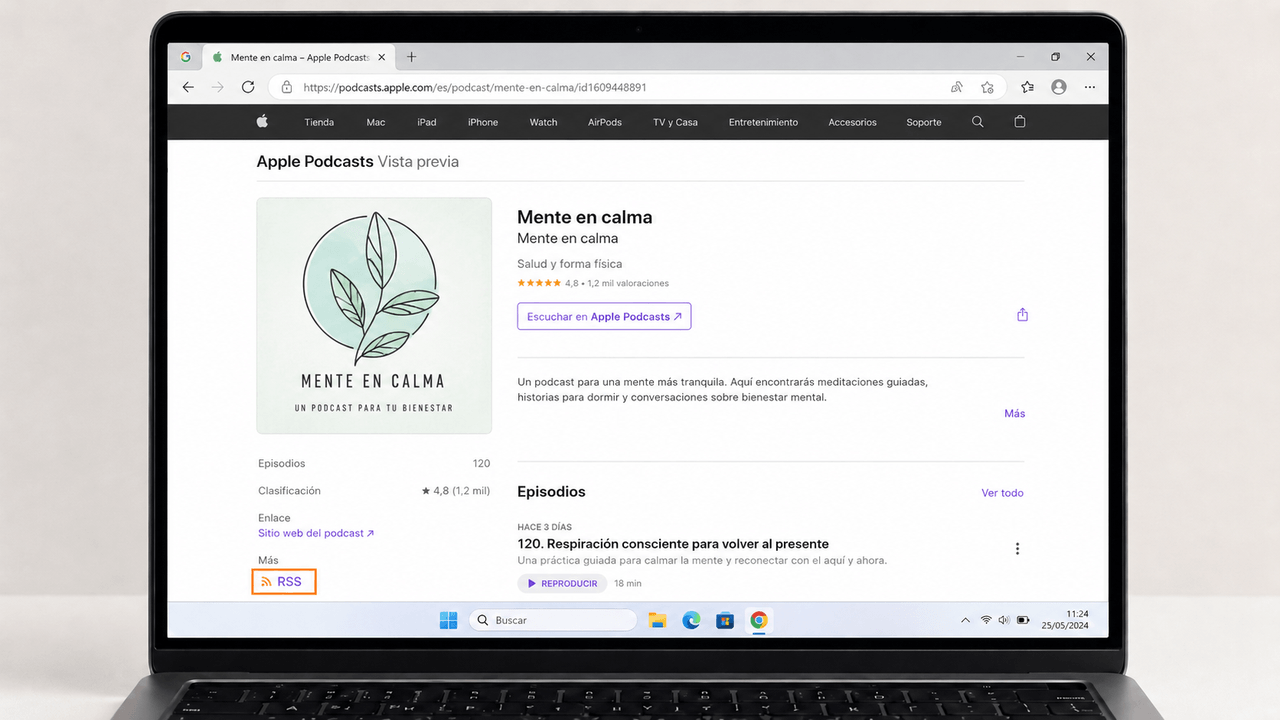Open the TV y Casa menu item
Viewport: 1280px width, 720px height.
675,122
